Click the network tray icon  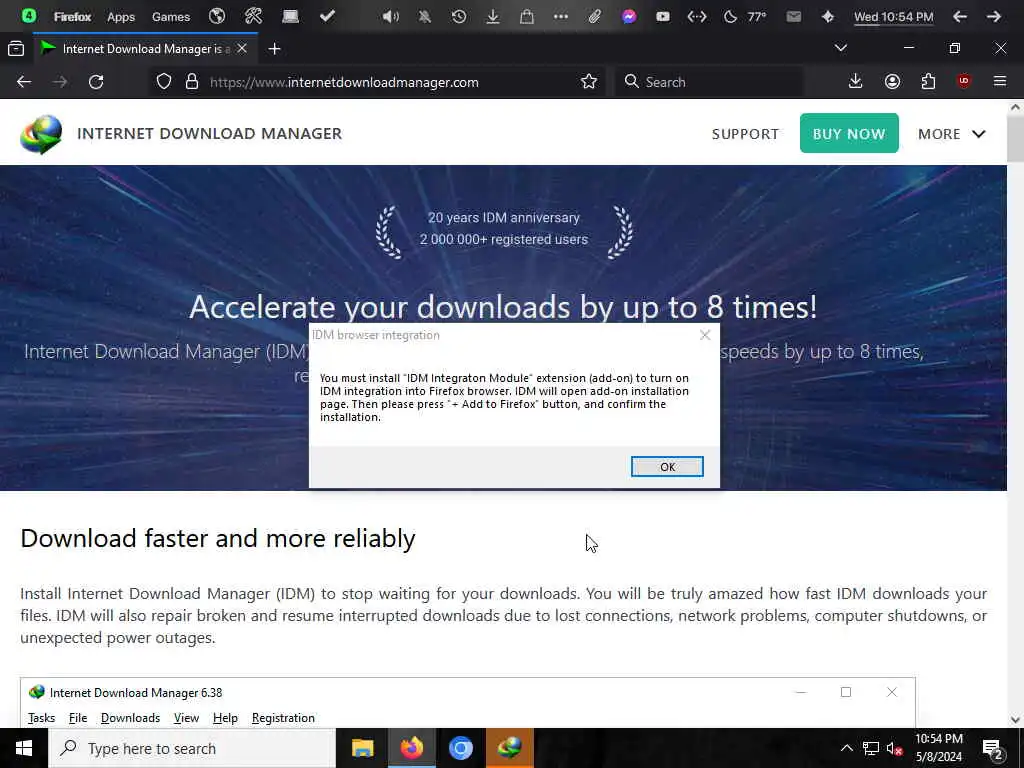pos(871,748)
